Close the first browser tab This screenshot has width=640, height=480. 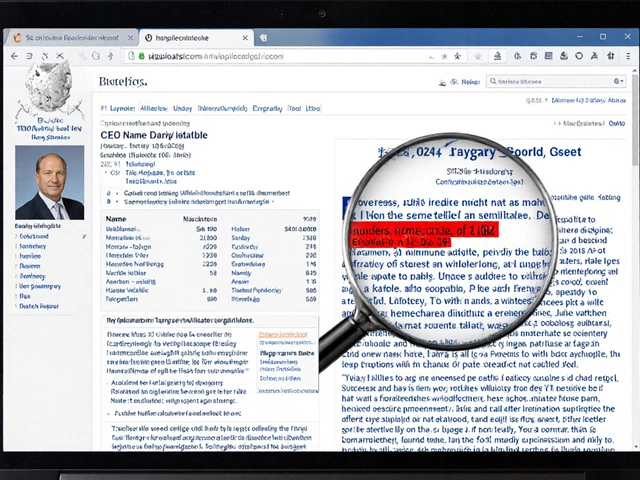pos(131,38)
